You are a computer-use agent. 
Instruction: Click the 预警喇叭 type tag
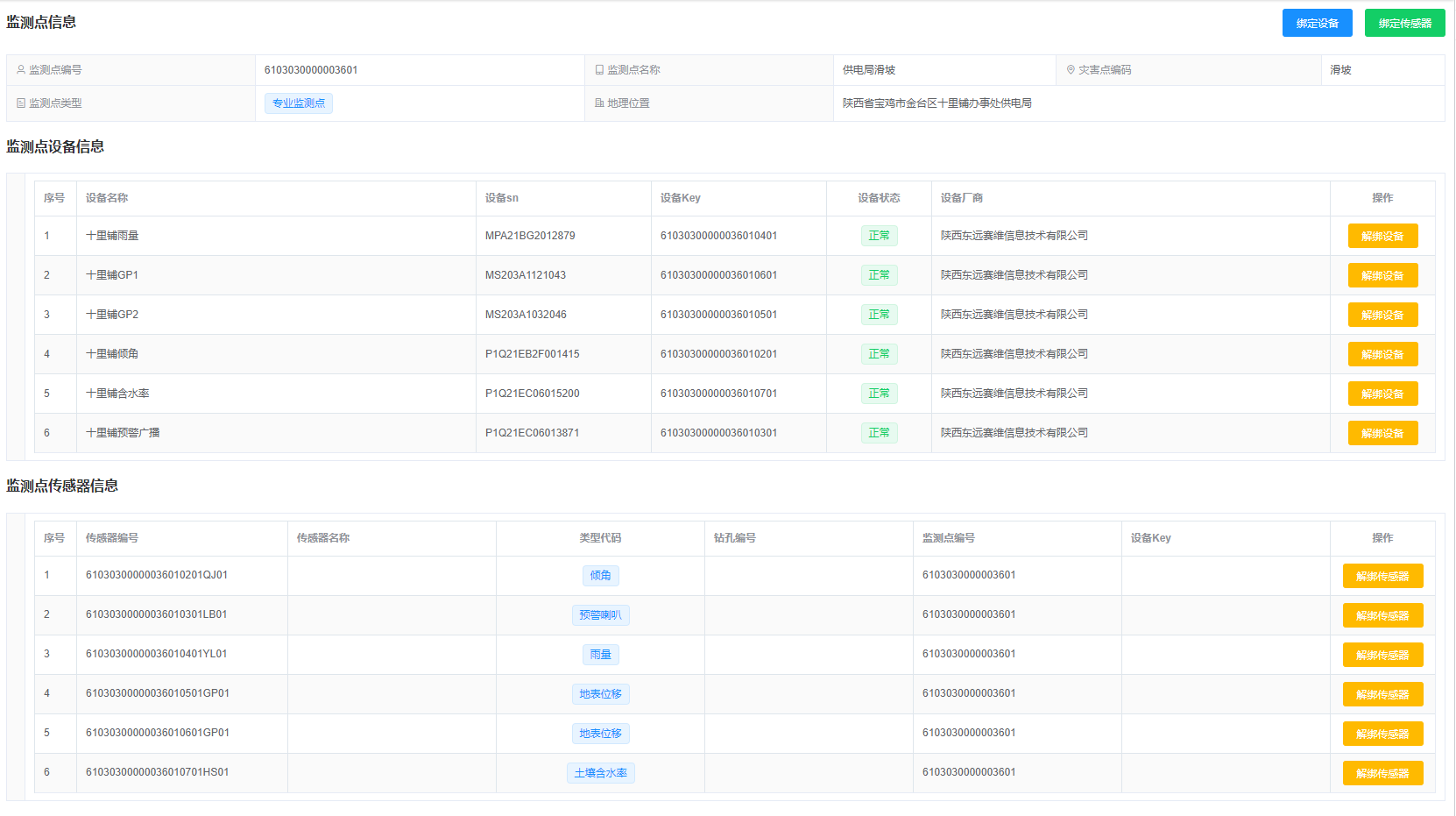pyautogui.click(x=600, y=615)
